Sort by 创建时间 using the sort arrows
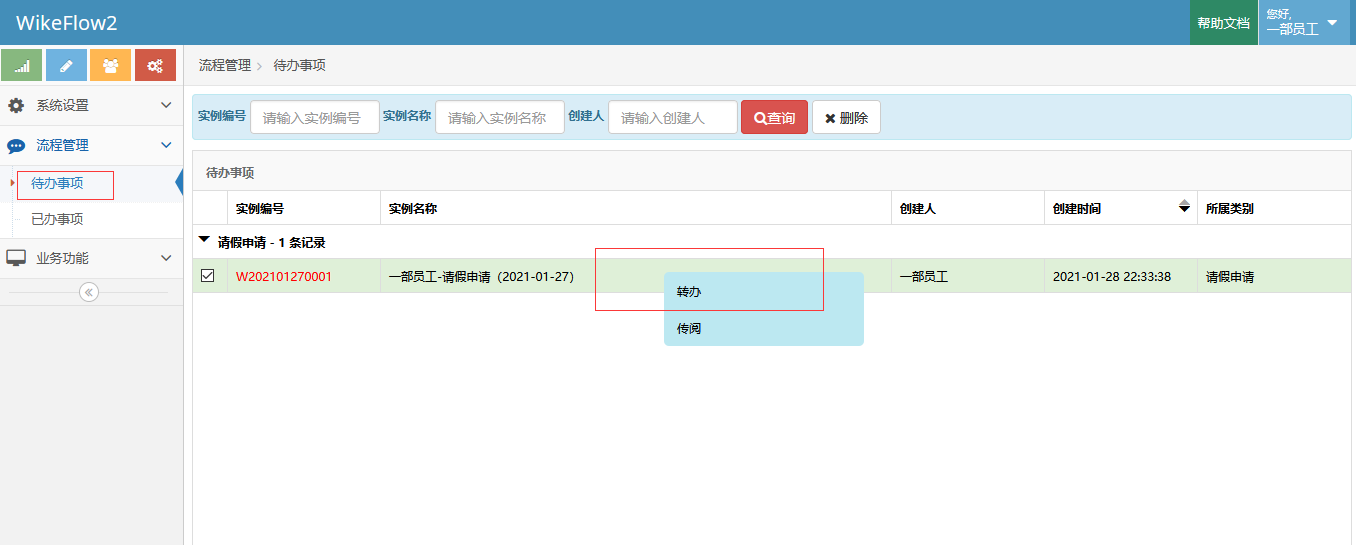Screen dimensions: 1356x545 (1185, 207)
